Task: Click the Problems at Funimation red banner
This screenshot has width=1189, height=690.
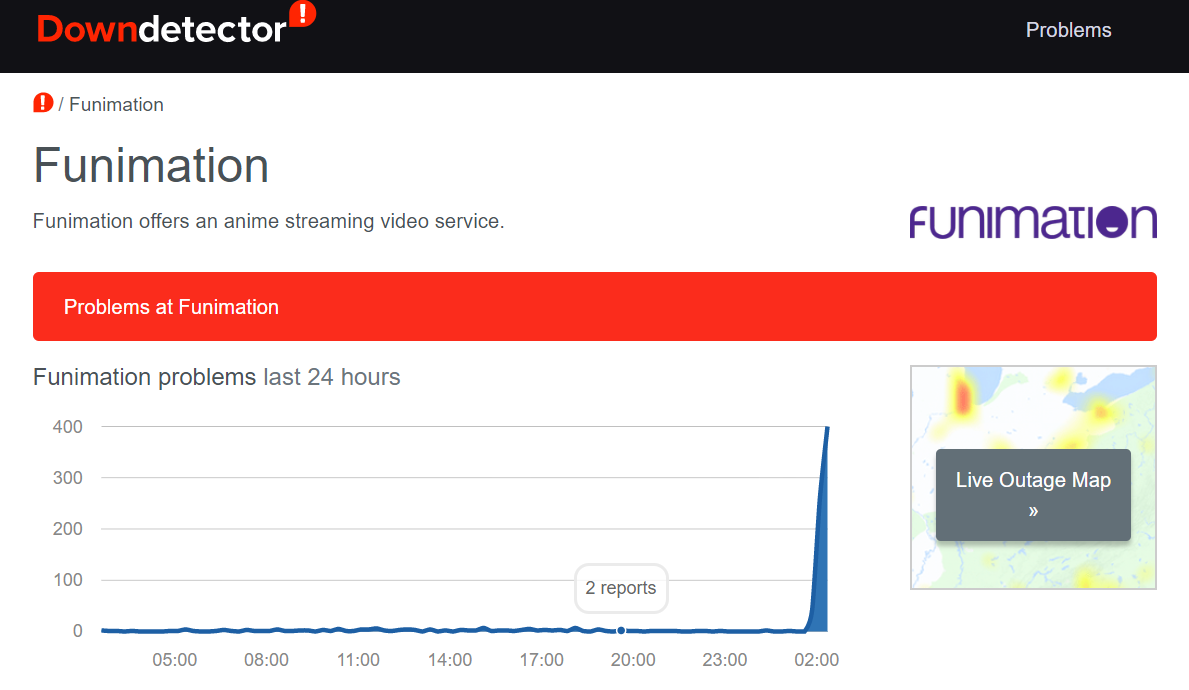Action: tap(594, 306)
